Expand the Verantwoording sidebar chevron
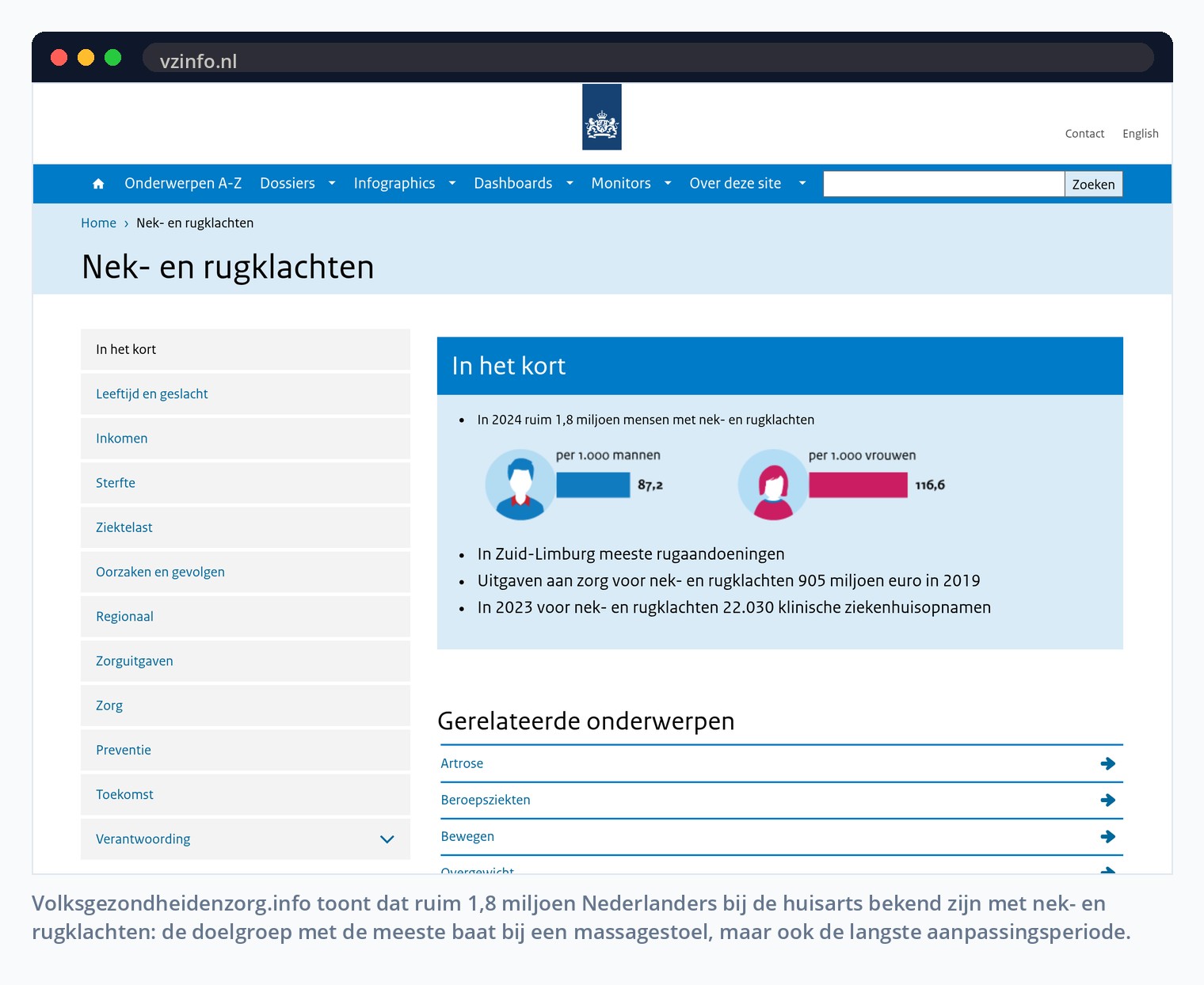1204x985 pixels. point(387,839)
